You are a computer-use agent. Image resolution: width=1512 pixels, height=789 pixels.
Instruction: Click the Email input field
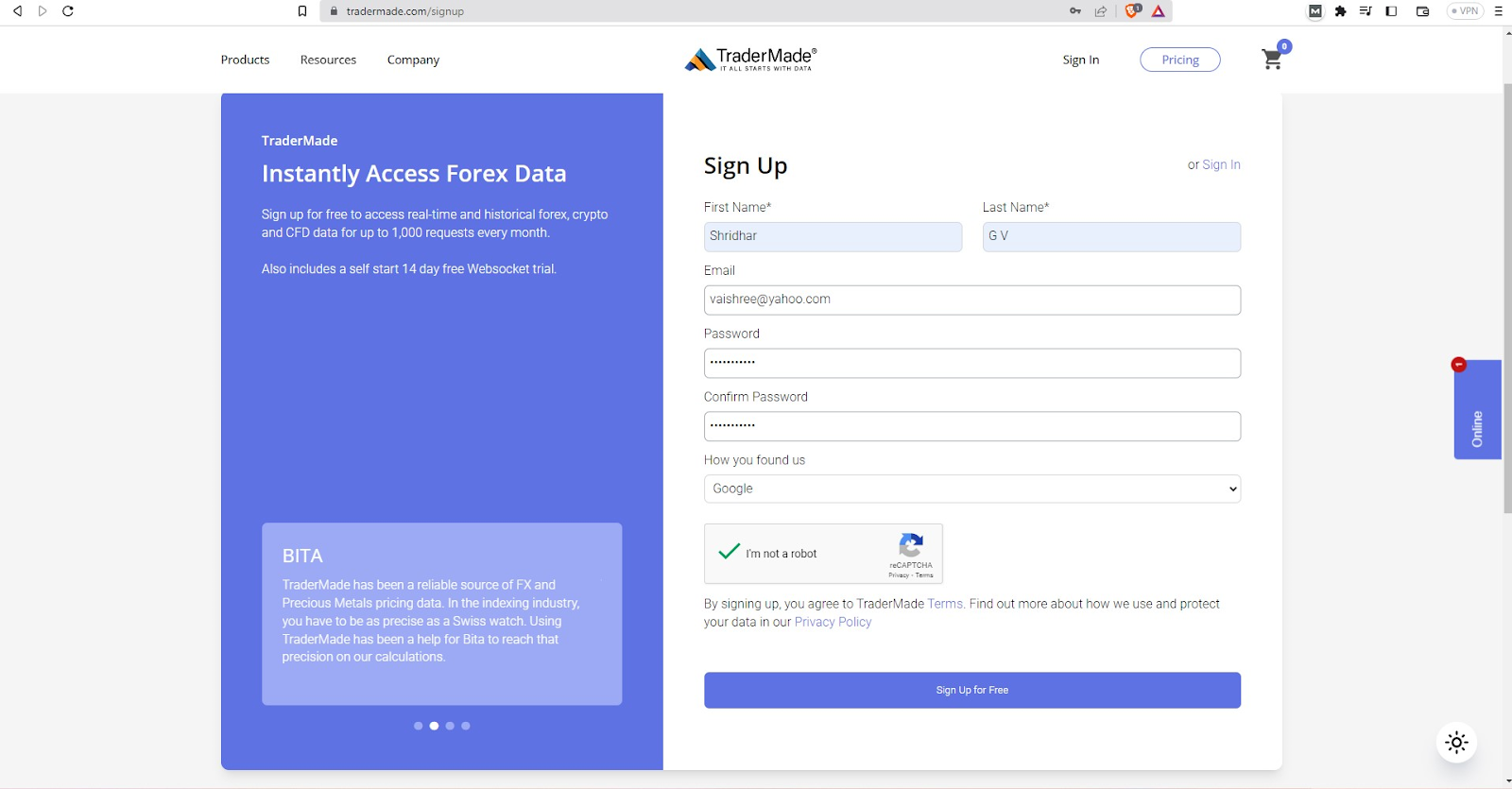(972, 300)
